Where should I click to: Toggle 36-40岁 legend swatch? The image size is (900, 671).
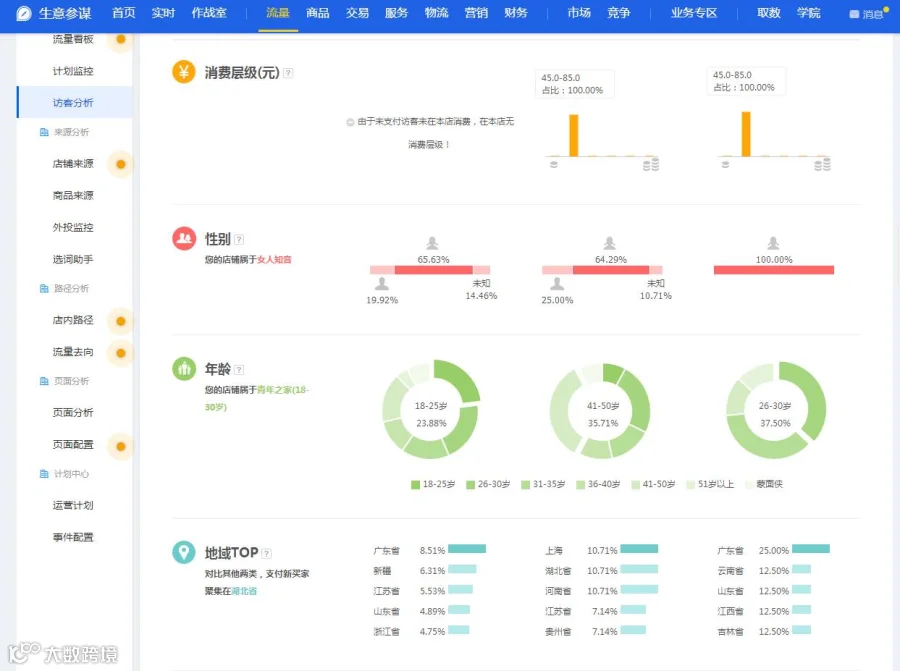pos(580,485)
